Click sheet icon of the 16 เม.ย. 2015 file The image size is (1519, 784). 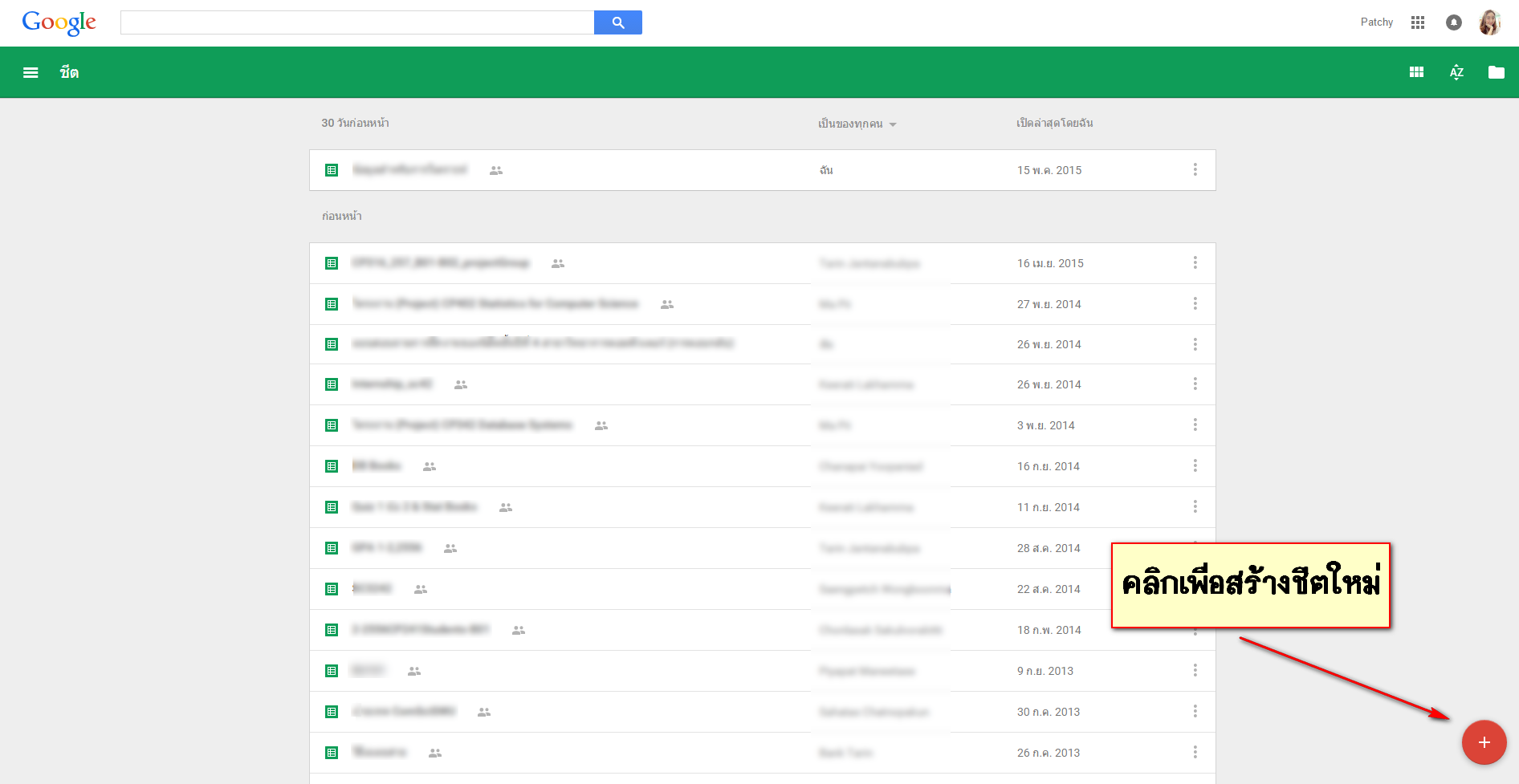[x=332, y=263]
